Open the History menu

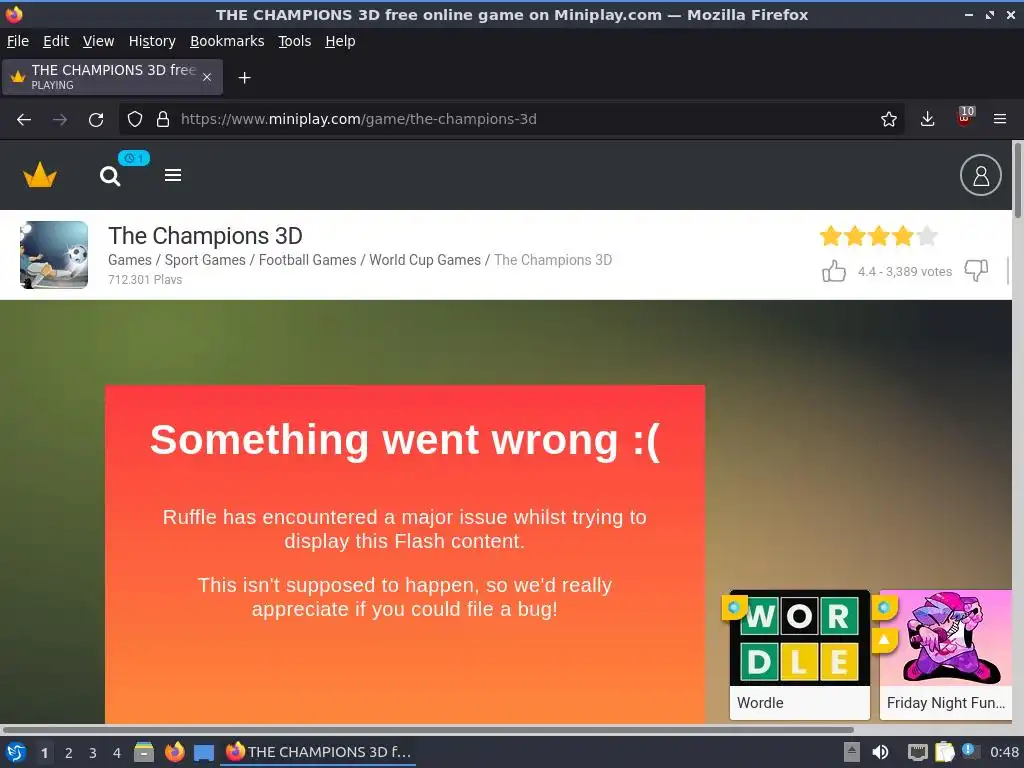(152, 41)
